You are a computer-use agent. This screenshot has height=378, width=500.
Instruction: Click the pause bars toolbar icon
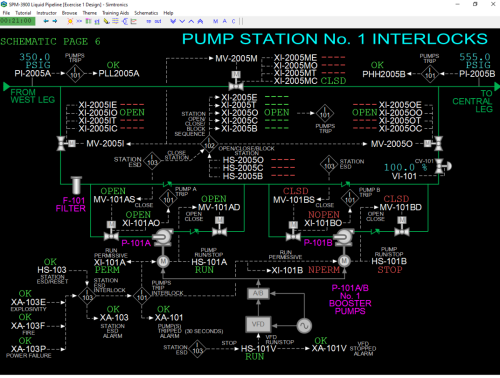point(241,21)
